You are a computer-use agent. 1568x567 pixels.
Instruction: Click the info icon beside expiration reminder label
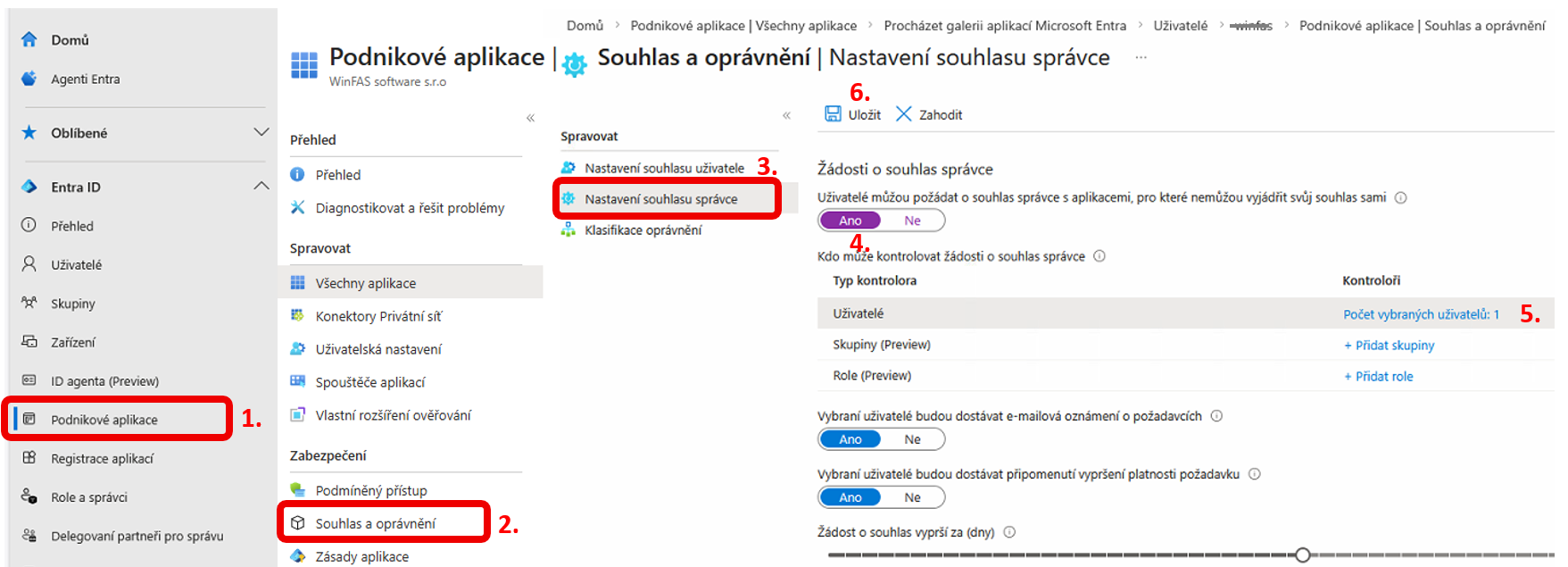click(x=1254, y=474)
